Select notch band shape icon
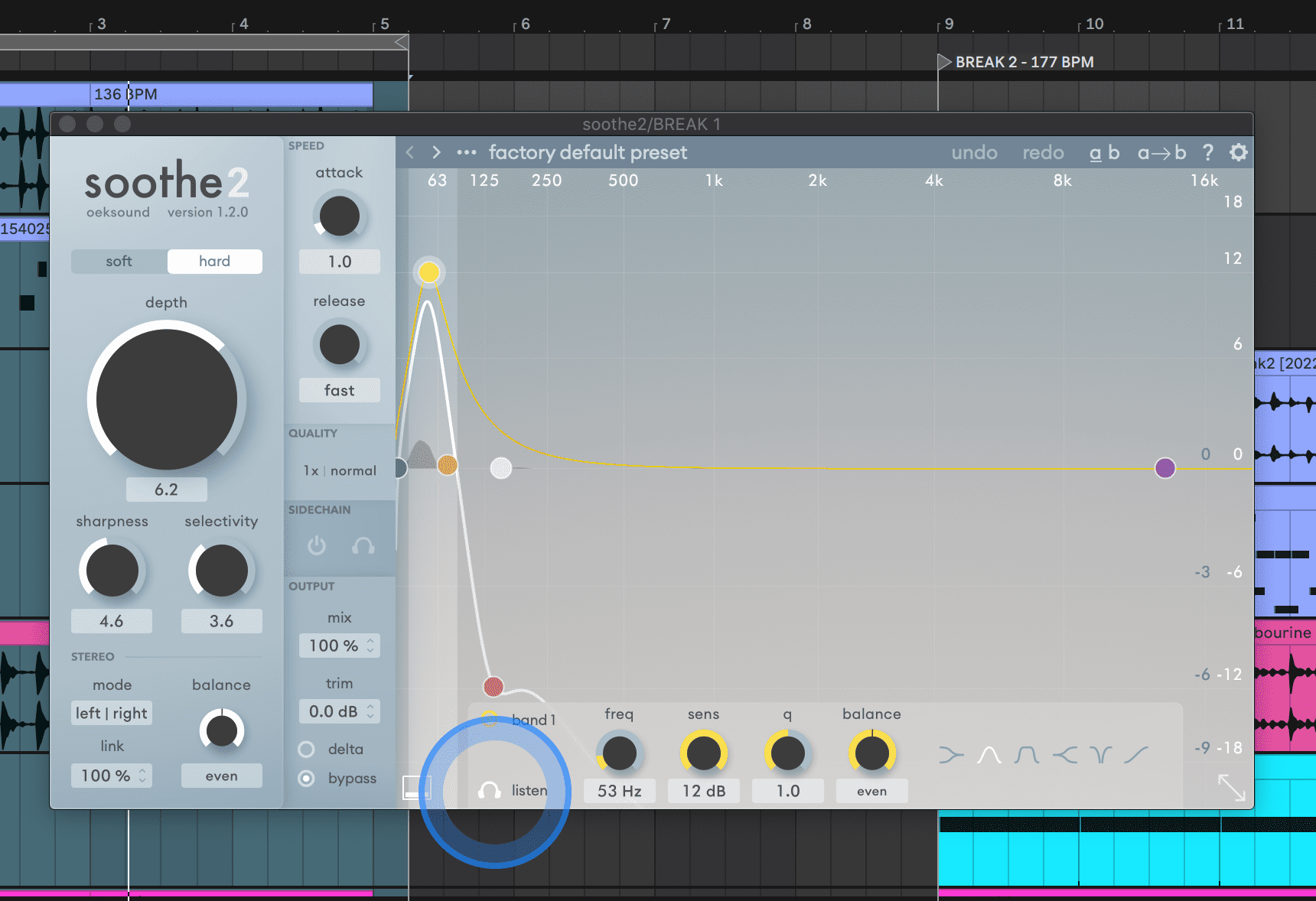The image size is (1316, 901). pos(1101,755)
